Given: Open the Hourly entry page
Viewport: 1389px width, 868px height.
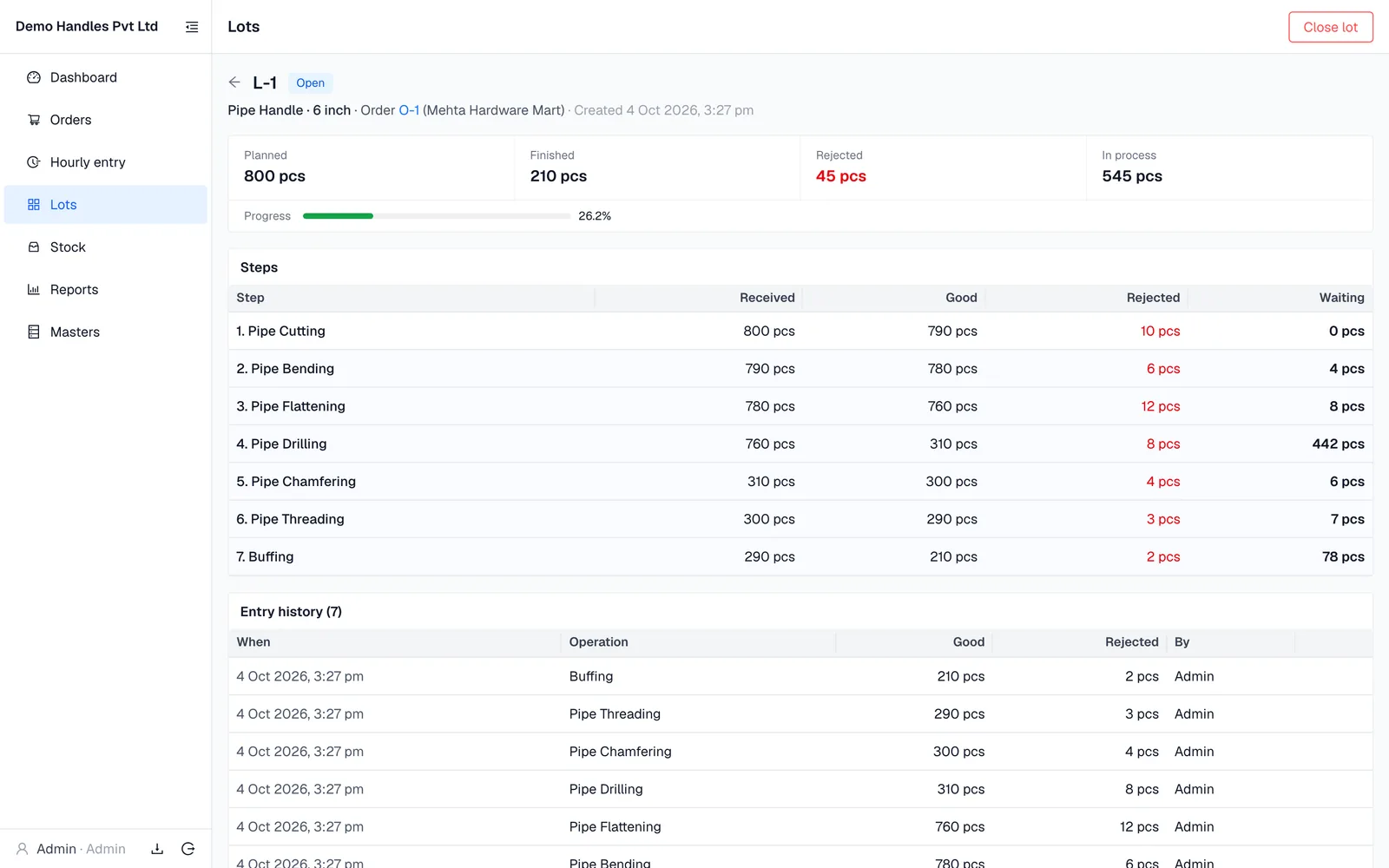Looking at the screenshot, I should point(106,162).
